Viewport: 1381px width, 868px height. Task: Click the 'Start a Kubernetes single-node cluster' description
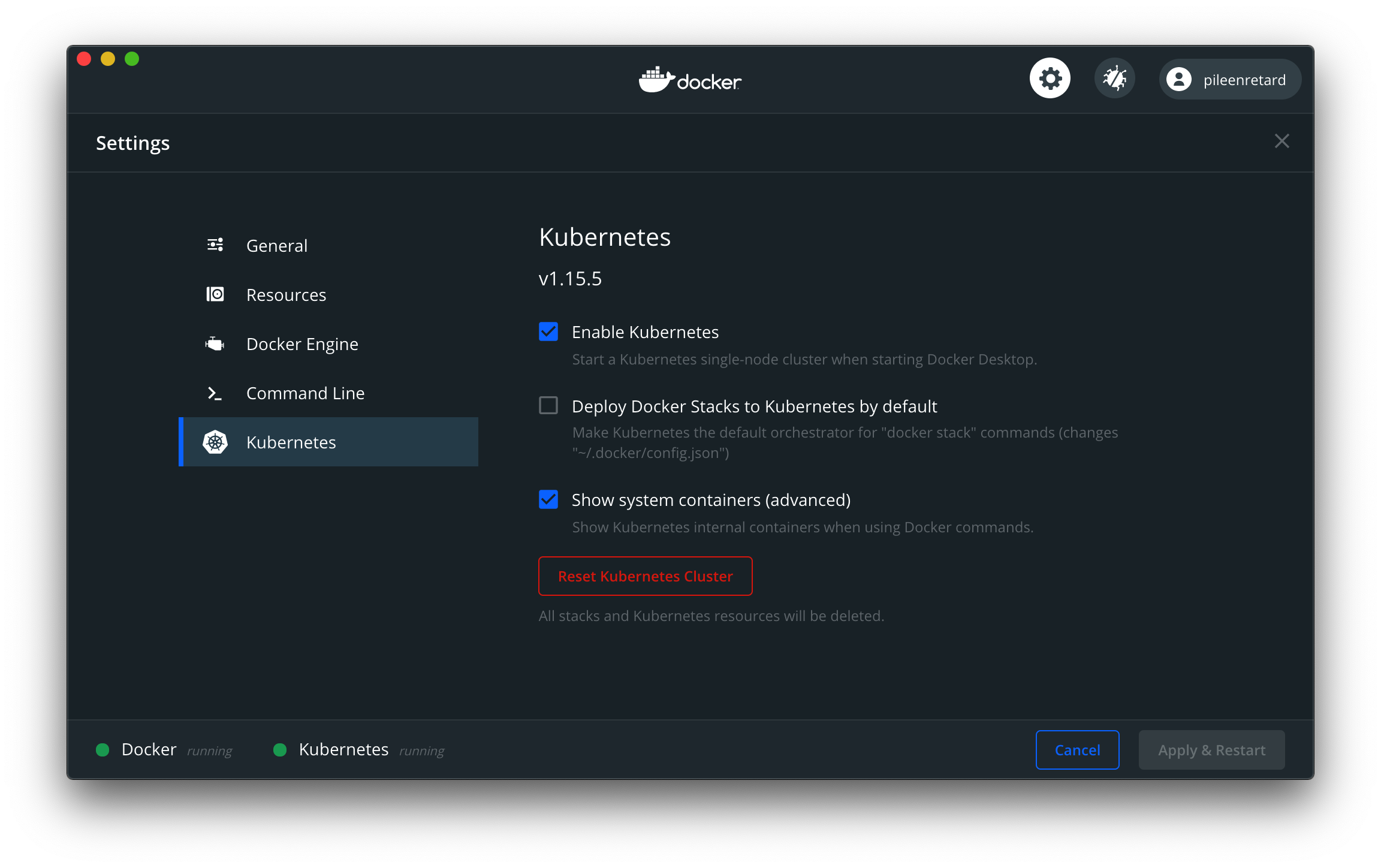[804, 359]
